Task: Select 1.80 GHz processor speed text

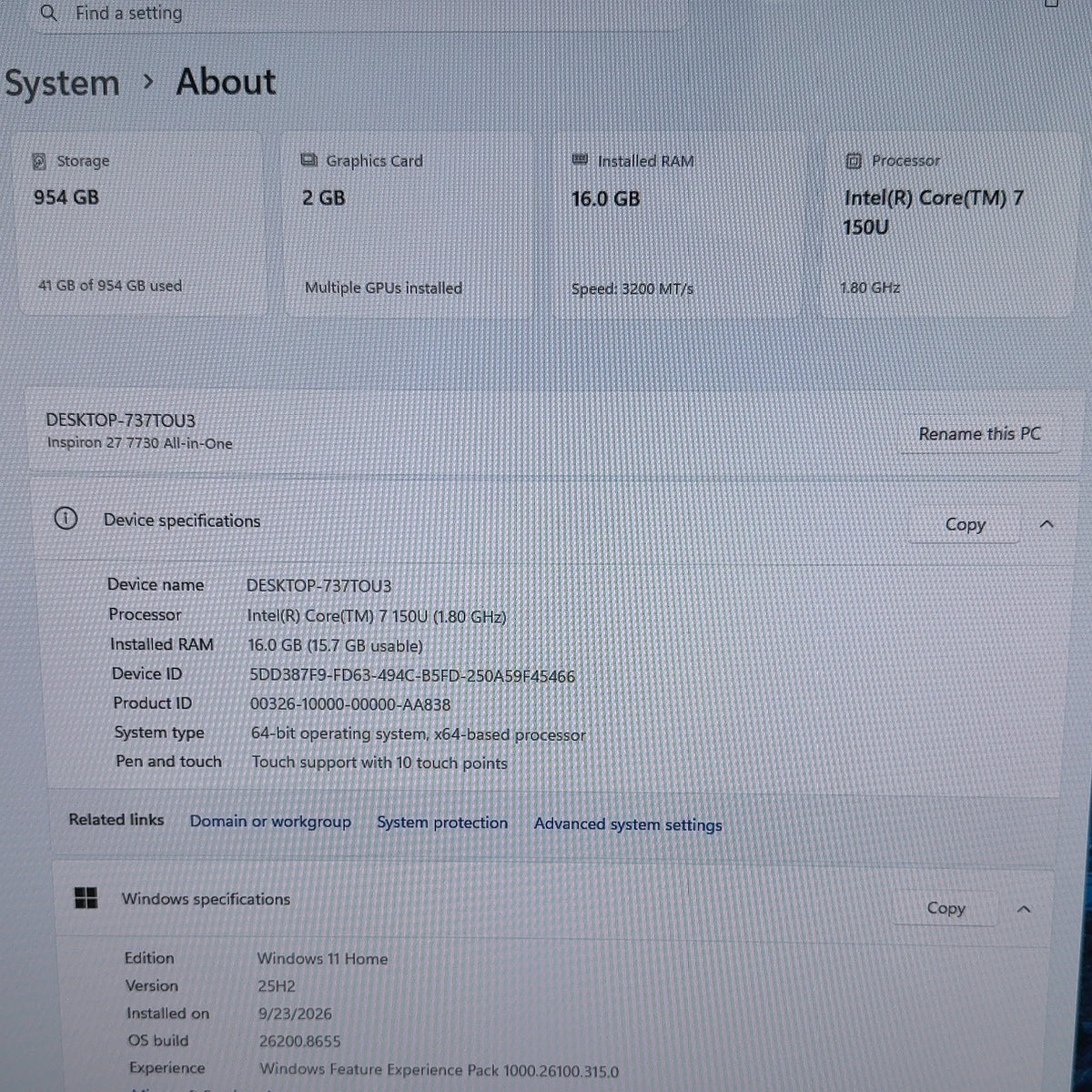Action: point(870,288)
